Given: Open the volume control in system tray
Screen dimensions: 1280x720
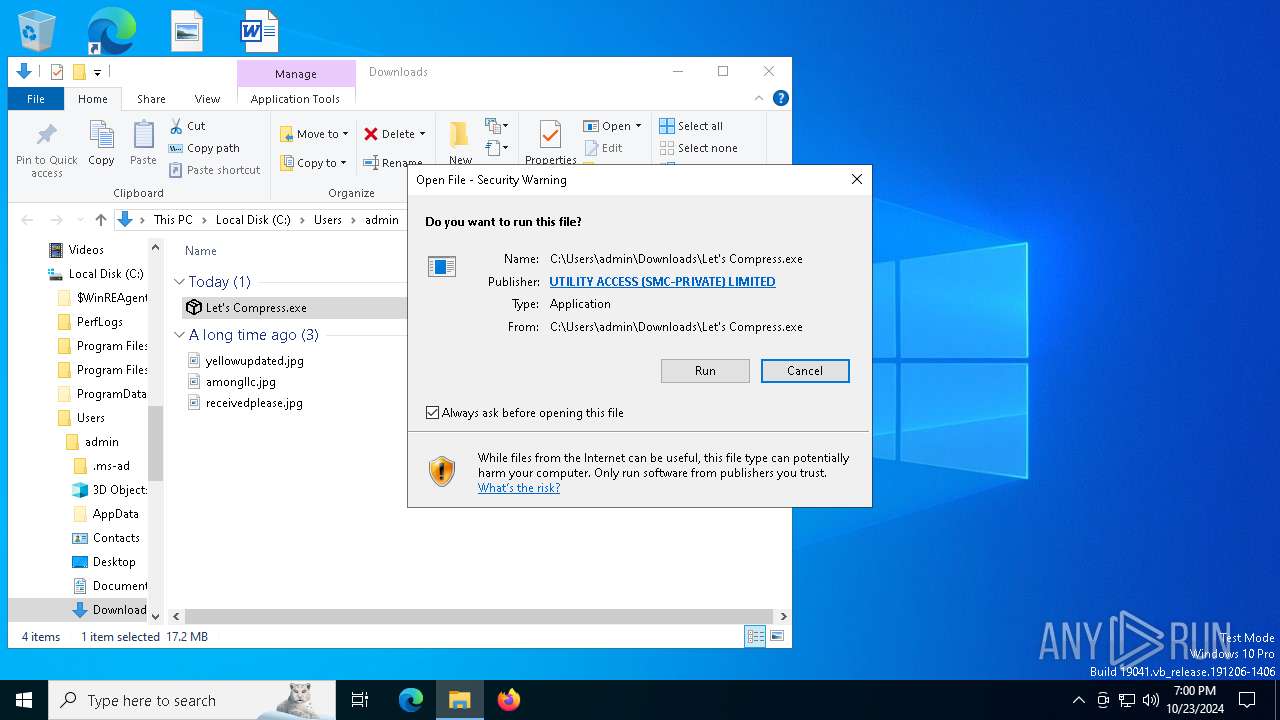Looking at the screenshot, I should pos(1151,700).
